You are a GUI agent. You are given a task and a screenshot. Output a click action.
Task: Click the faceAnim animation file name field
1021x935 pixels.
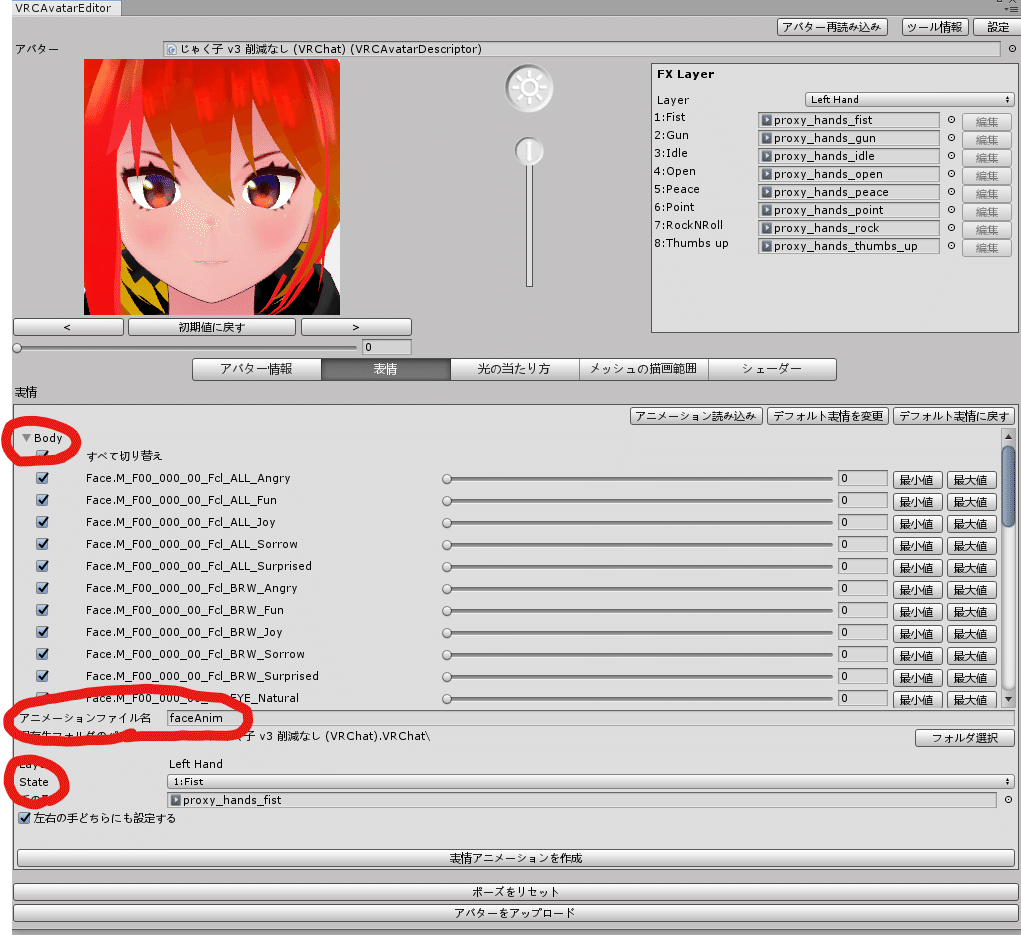(591, 718)
